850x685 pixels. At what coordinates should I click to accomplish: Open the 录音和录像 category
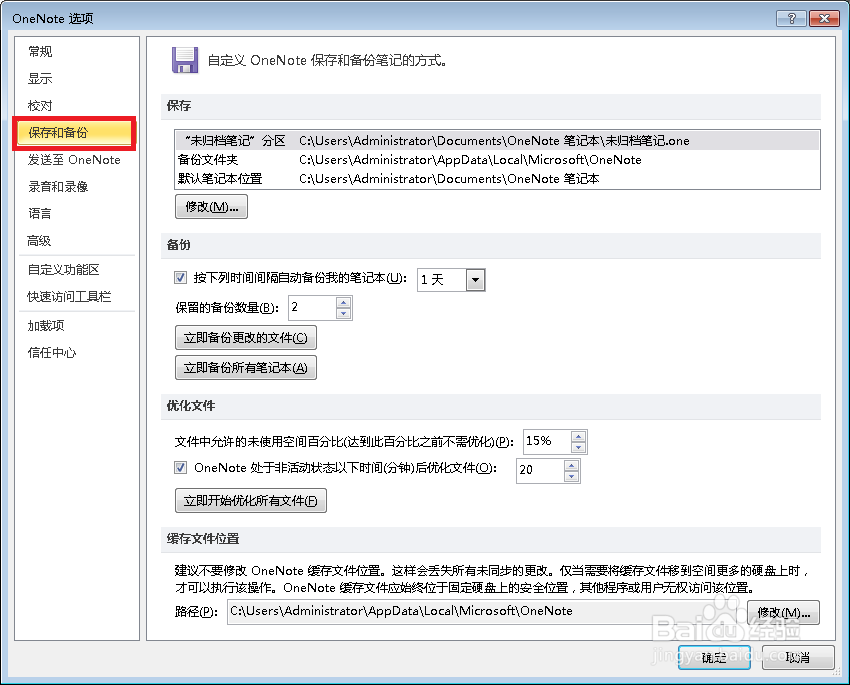pyautogui.click(x=58, y=187)
